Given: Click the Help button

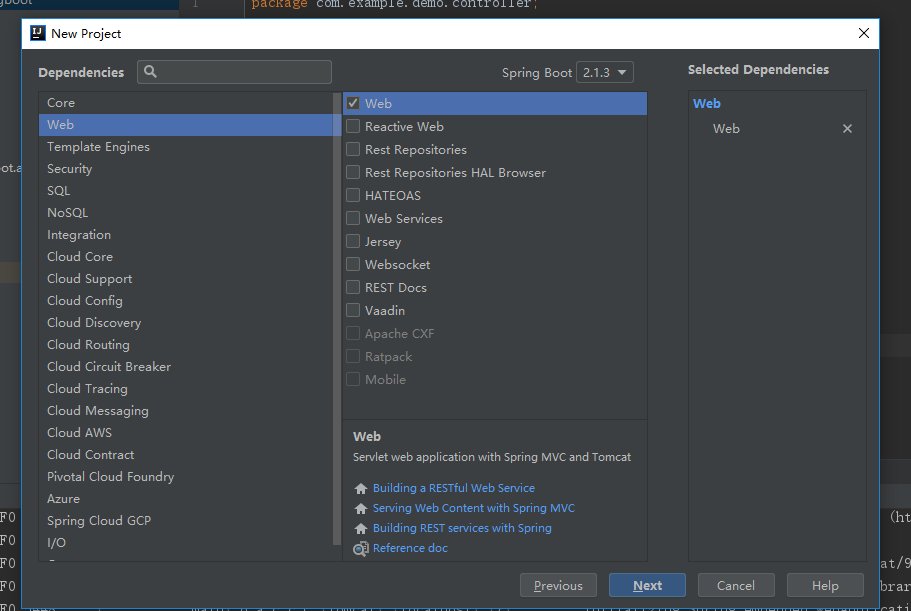Looking at the screenshot, I should 825,585.
